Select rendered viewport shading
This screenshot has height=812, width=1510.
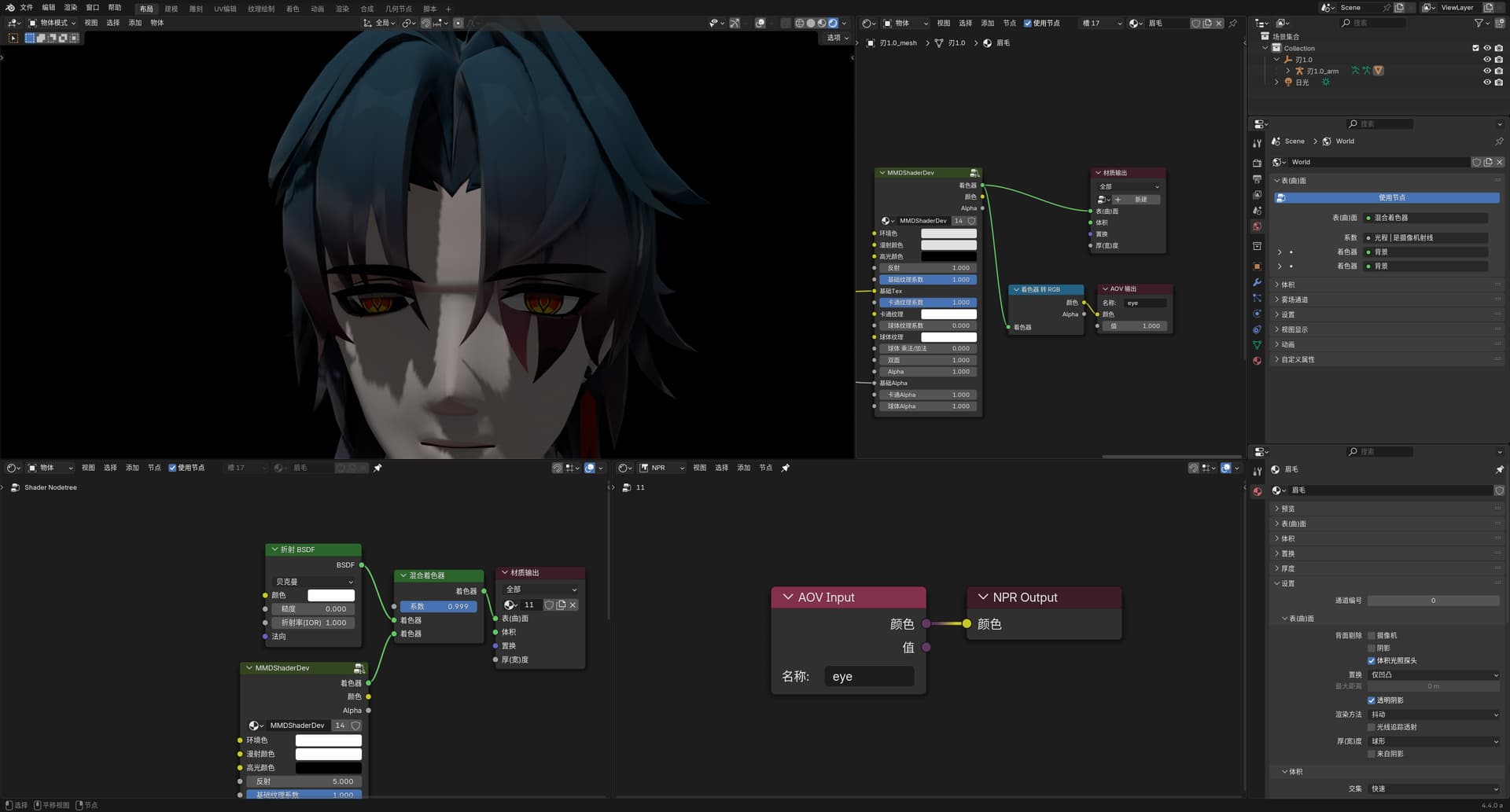833,23
